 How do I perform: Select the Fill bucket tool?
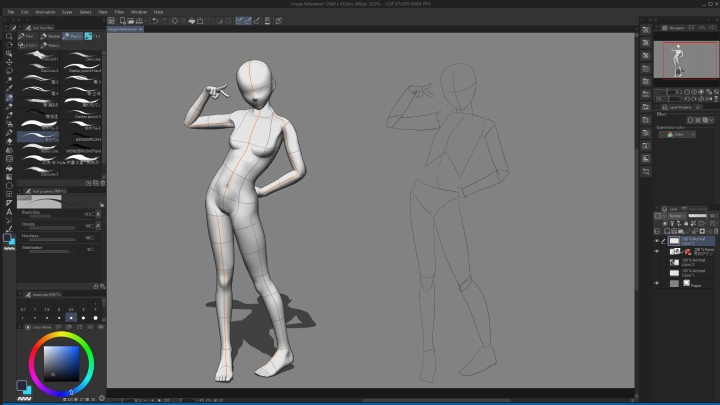9,168
